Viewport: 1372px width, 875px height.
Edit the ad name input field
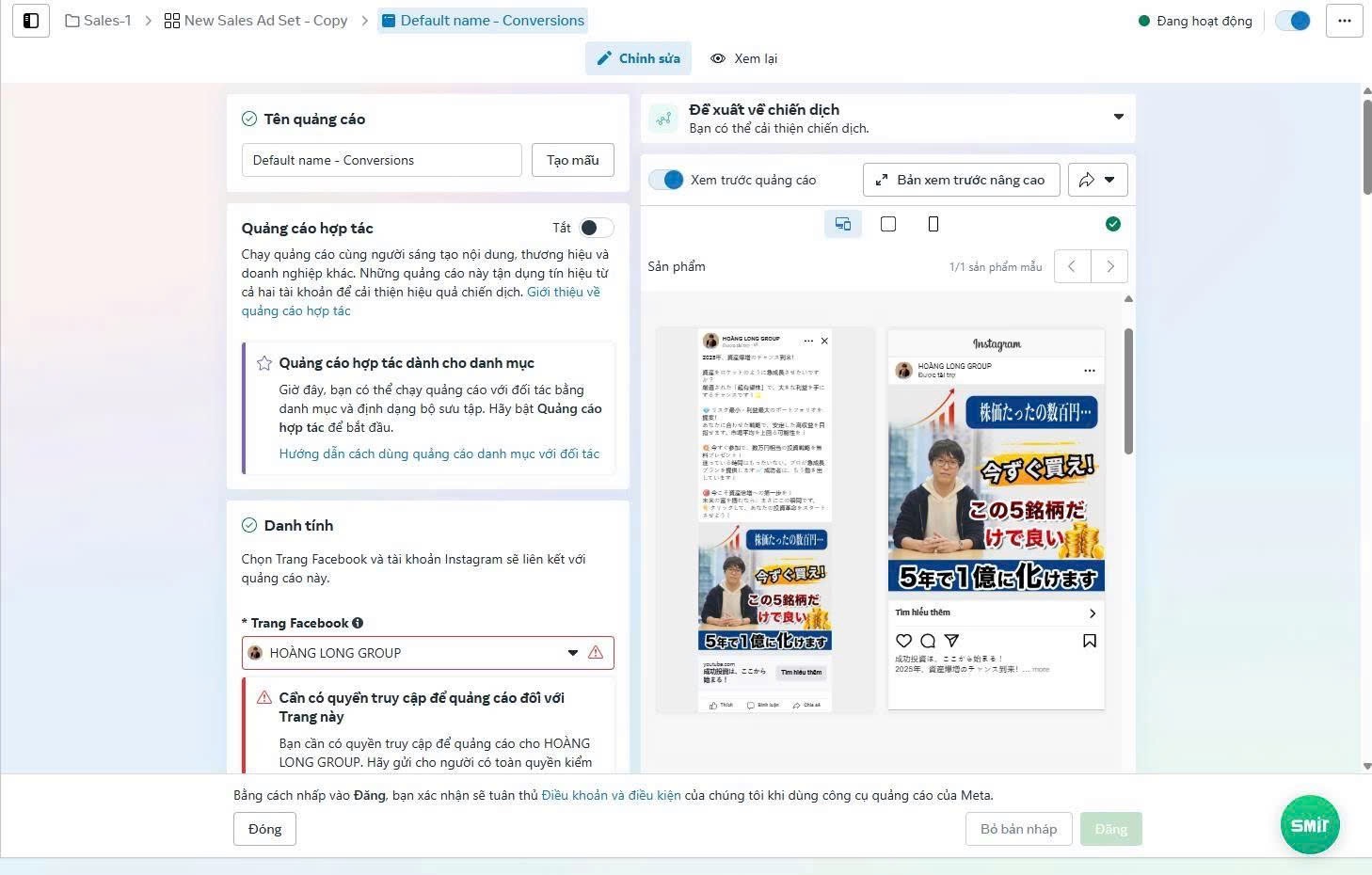point(382,160)
